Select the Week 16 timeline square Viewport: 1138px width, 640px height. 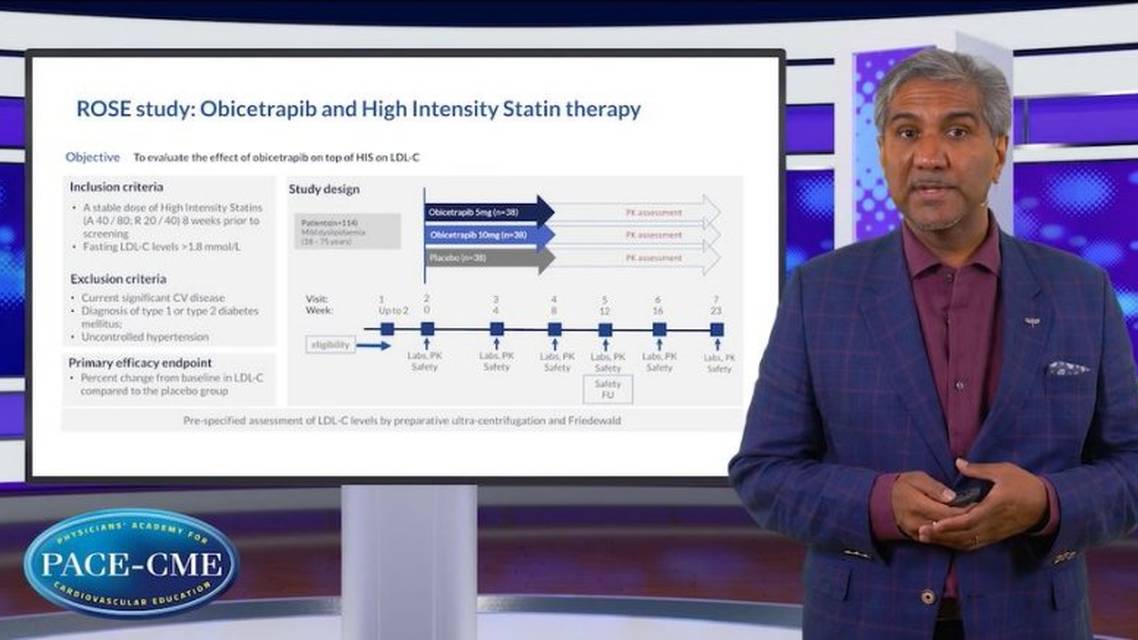coord(659,328)
